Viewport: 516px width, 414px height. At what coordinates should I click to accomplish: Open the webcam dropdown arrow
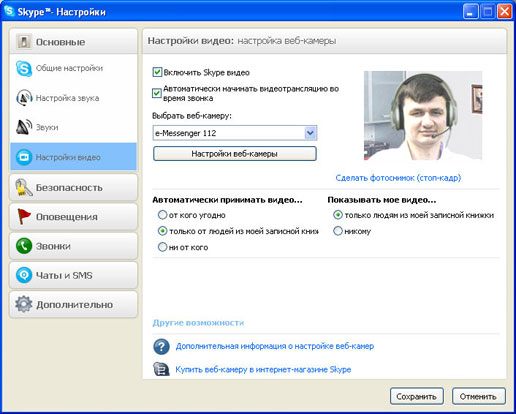[310, 133]
